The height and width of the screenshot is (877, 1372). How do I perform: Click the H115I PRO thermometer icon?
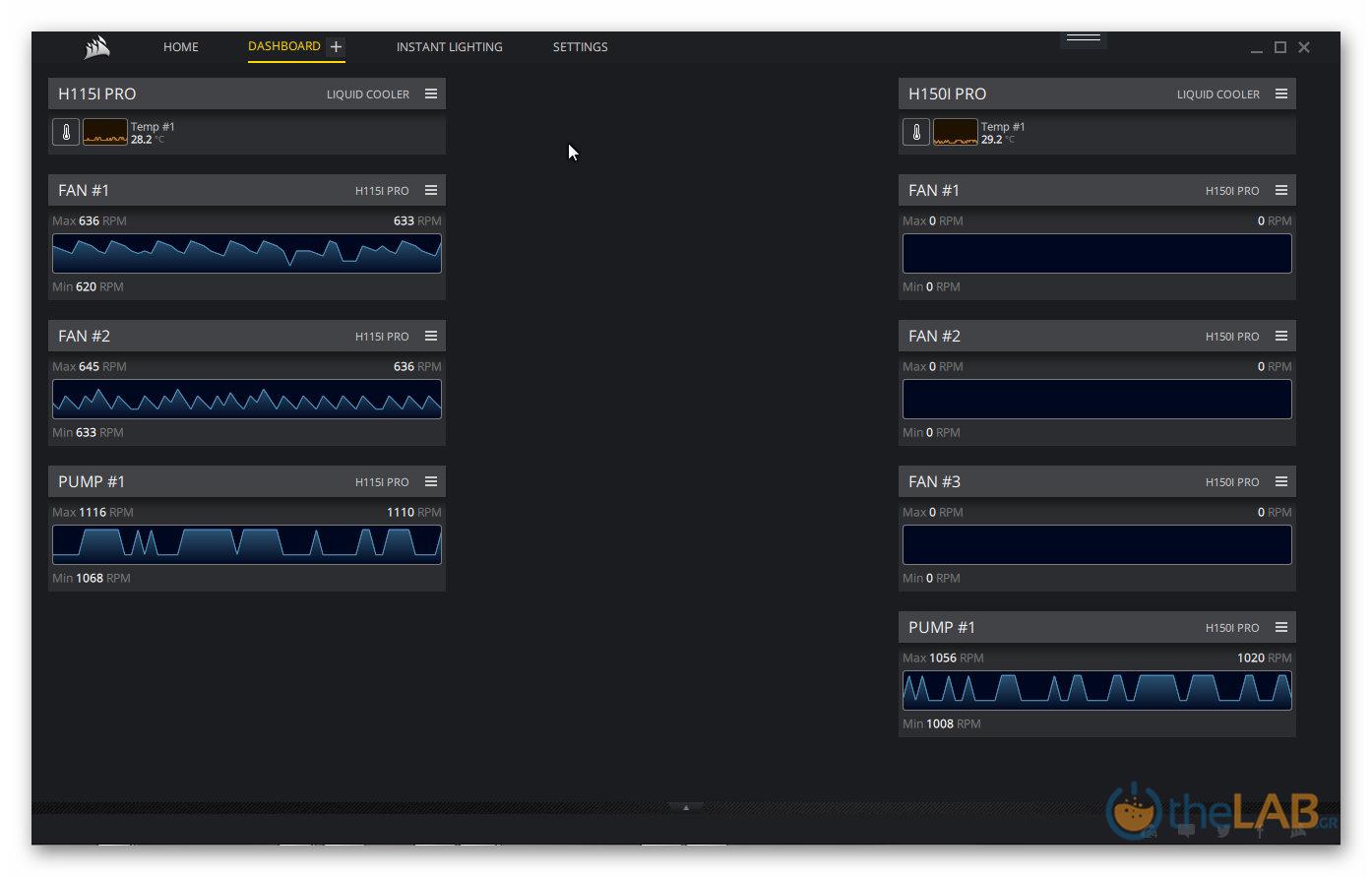66,132
